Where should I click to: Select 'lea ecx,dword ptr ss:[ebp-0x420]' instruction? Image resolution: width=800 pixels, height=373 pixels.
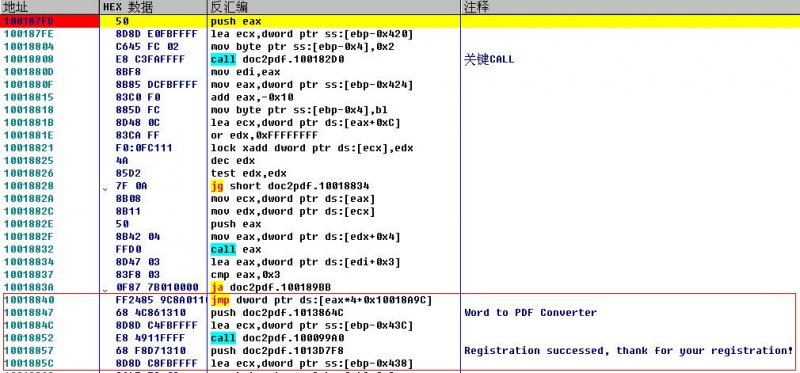pyautogui.click(x=311, y=34)
